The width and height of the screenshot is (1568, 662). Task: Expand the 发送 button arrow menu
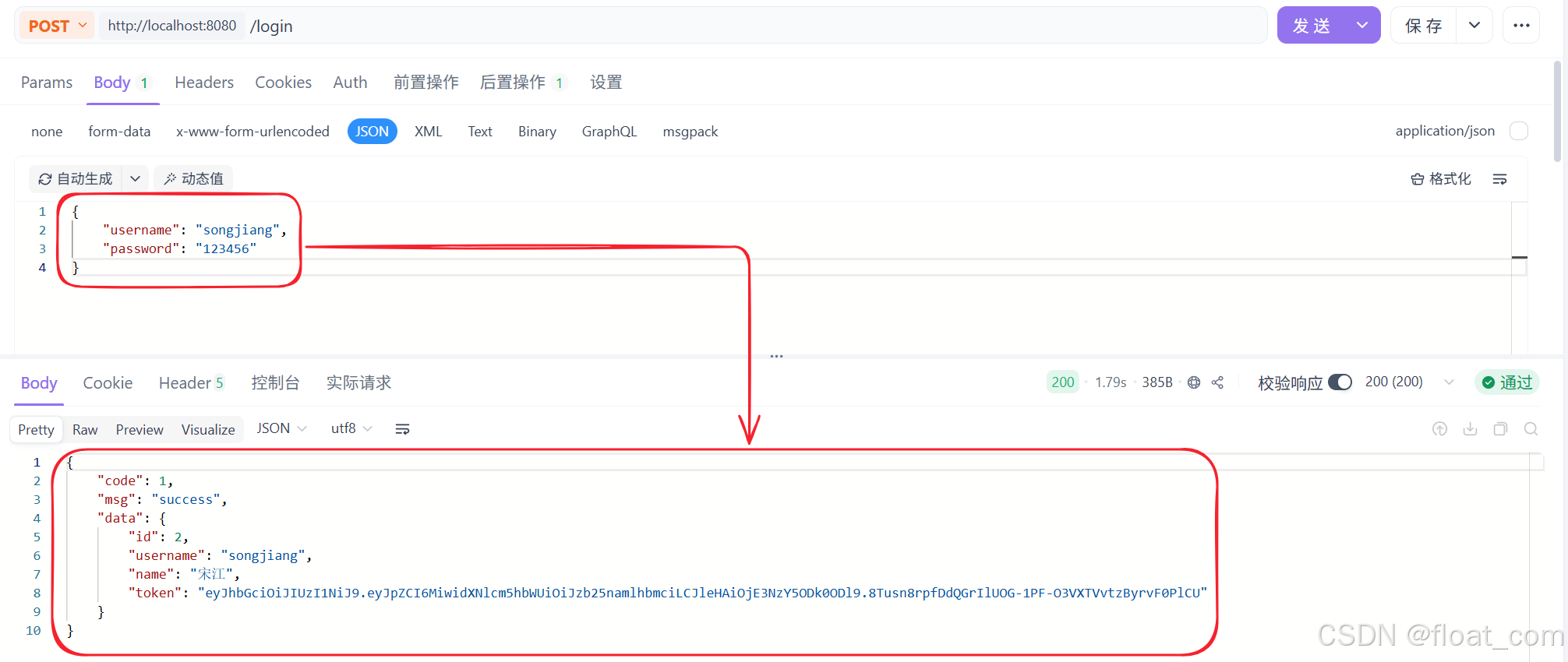click(1362, 26)
